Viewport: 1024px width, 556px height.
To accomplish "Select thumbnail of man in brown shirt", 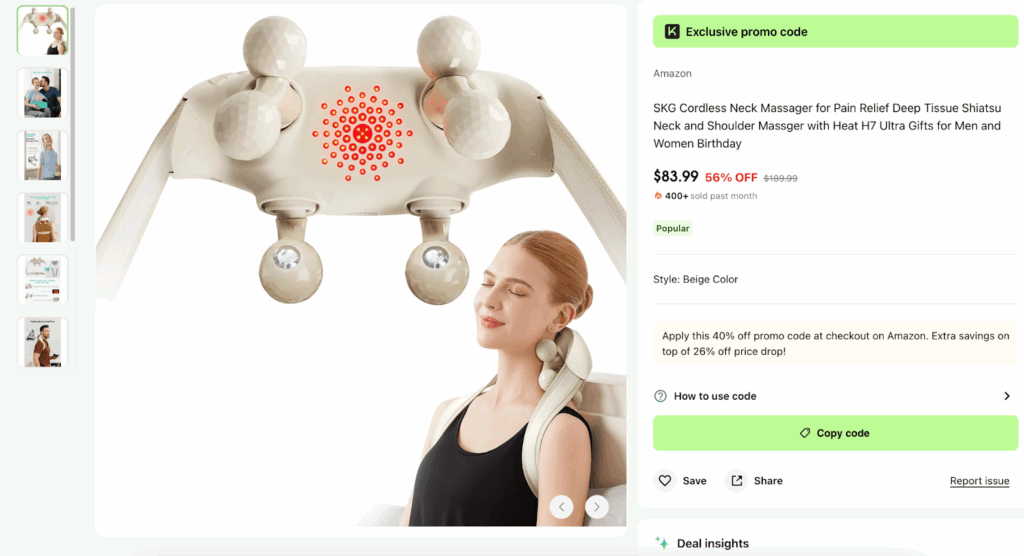I will 43,342.
